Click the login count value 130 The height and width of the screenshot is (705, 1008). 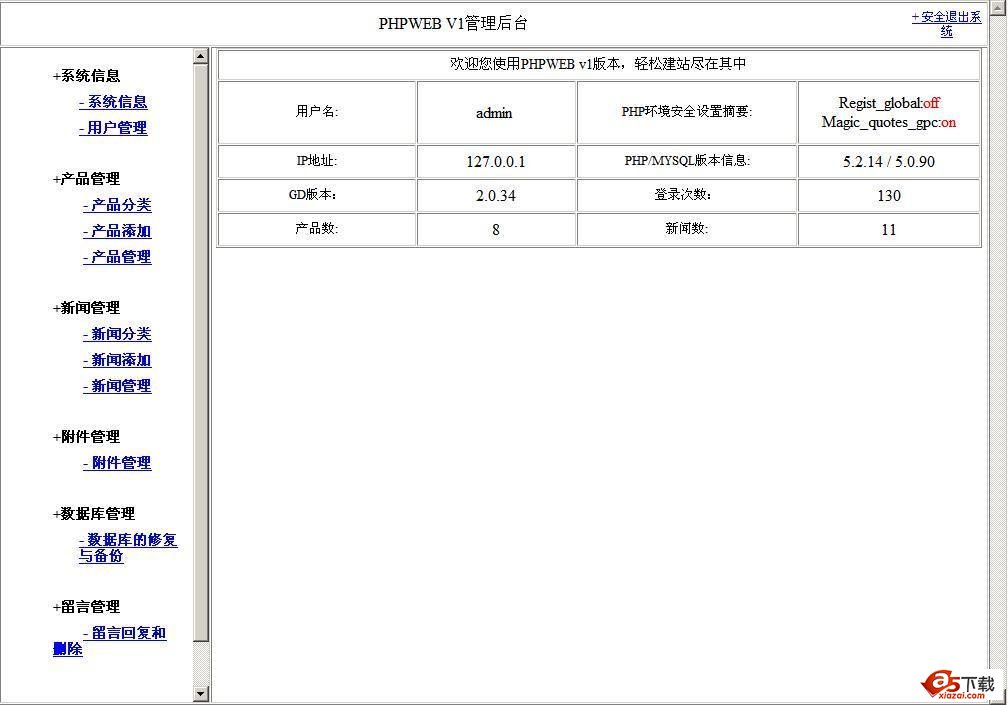[x=888, y=195]
